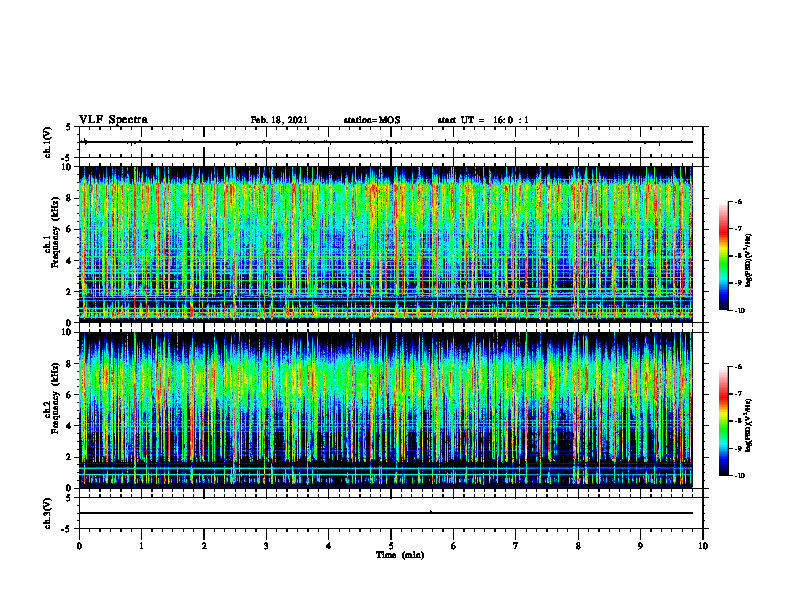Screen dimensions: 792x612
Task: Click the "-10" tick on the ch.1 colorbar
Action: pyautogui.click(x=739, y=311)
